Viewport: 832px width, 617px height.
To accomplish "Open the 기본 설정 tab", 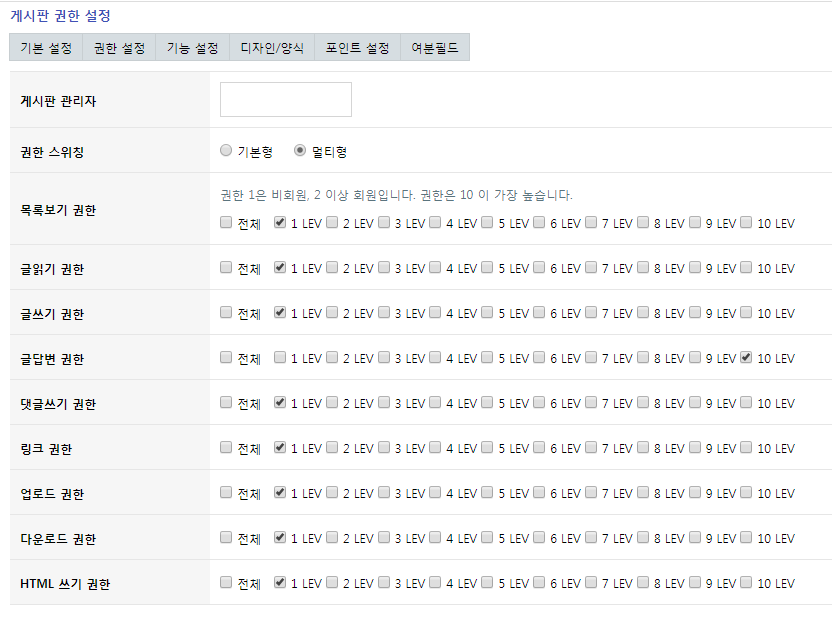I will click(46, 48).
